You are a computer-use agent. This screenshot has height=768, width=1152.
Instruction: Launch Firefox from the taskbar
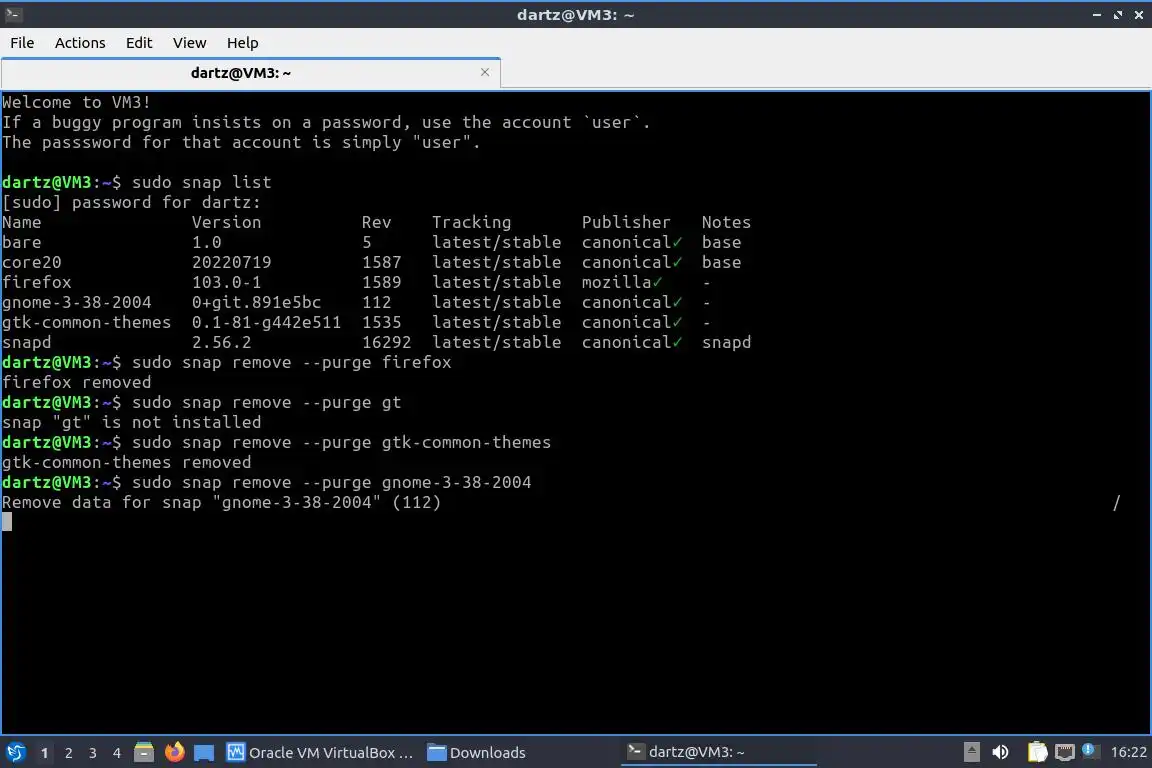pos(174,752)
